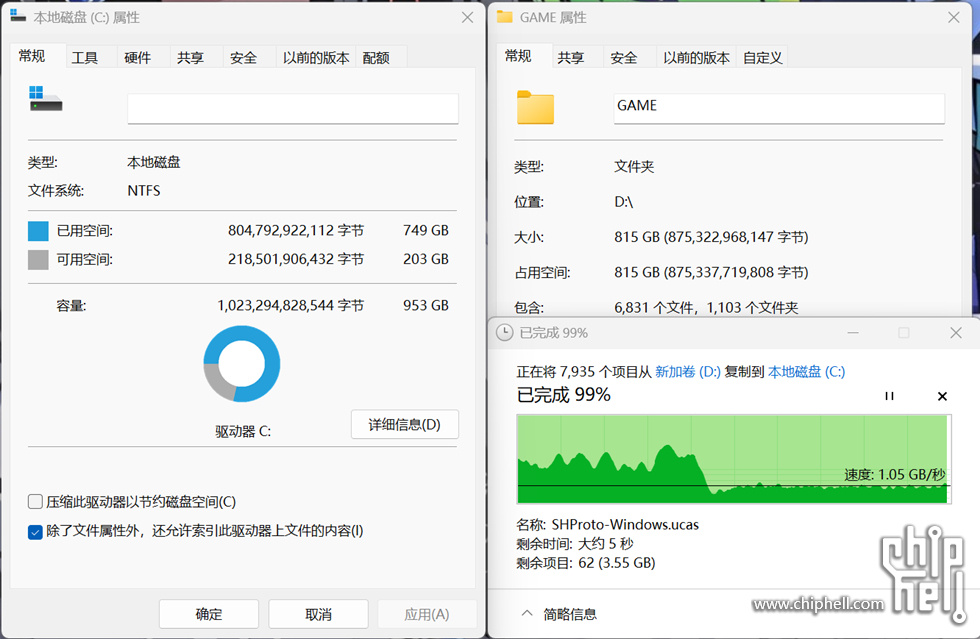Pause the file copy operation
Viewport: 980px width, 639px height.
click(x=889, y=396)
